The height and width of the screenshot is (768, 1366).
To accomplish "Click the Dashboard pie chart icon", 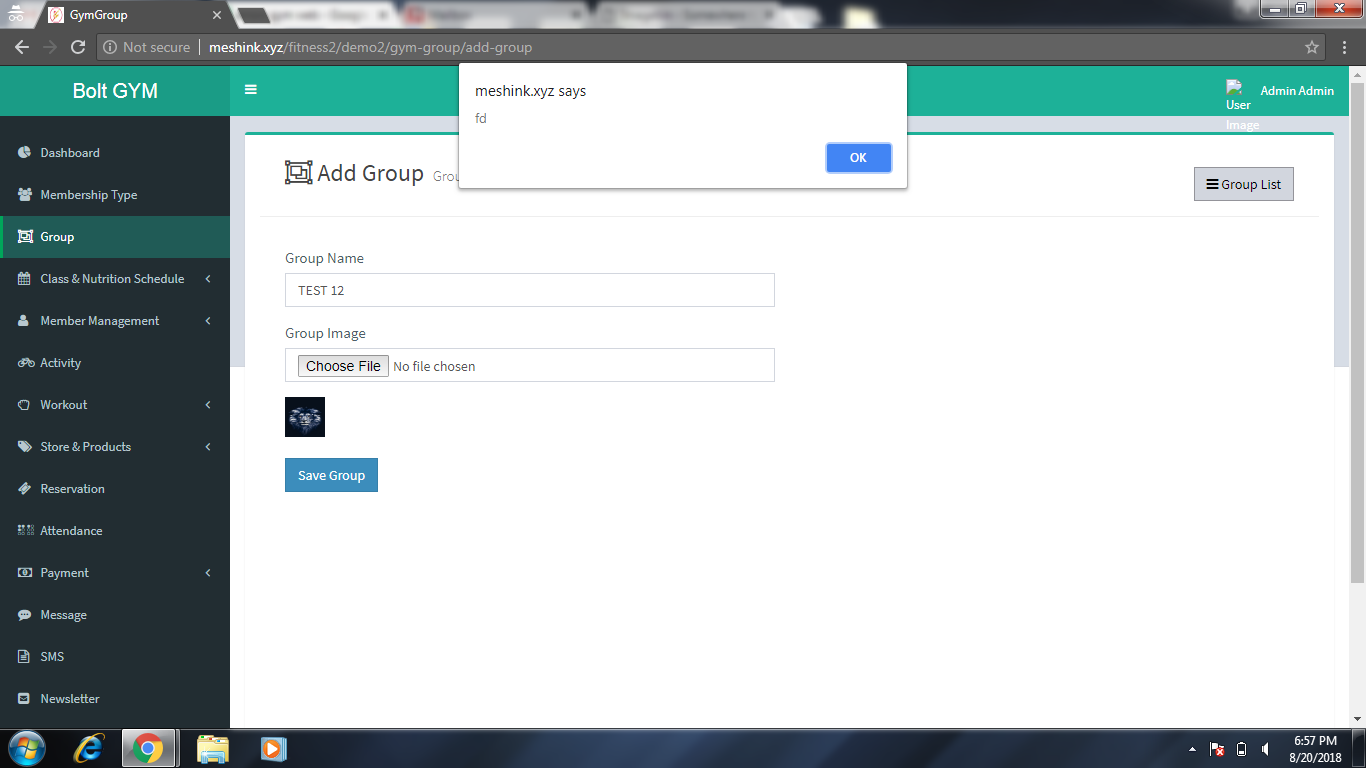I will [x=25, y=153].
